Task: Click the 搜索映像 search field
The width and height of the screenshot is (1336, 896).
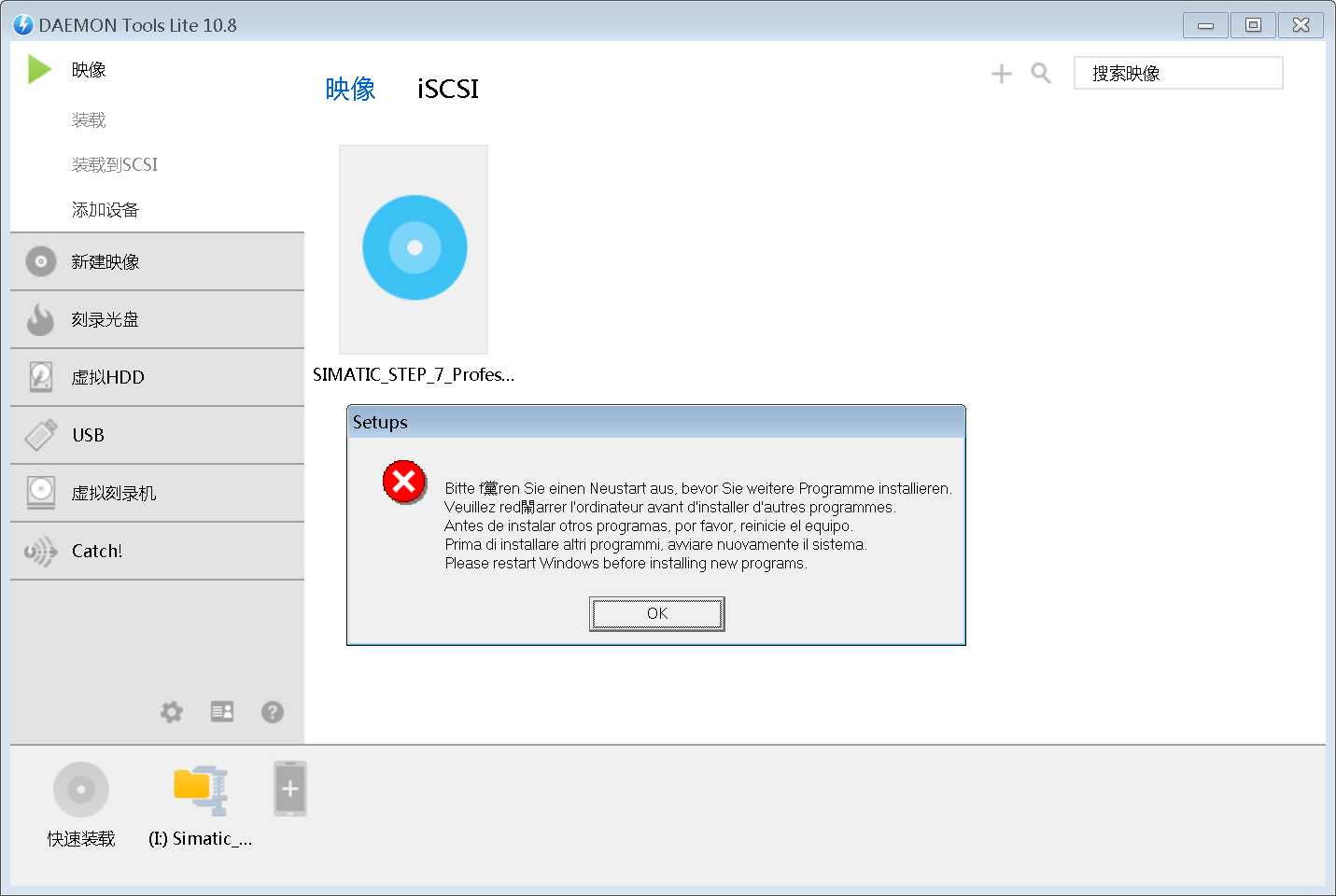Action: coord(1178,74)
